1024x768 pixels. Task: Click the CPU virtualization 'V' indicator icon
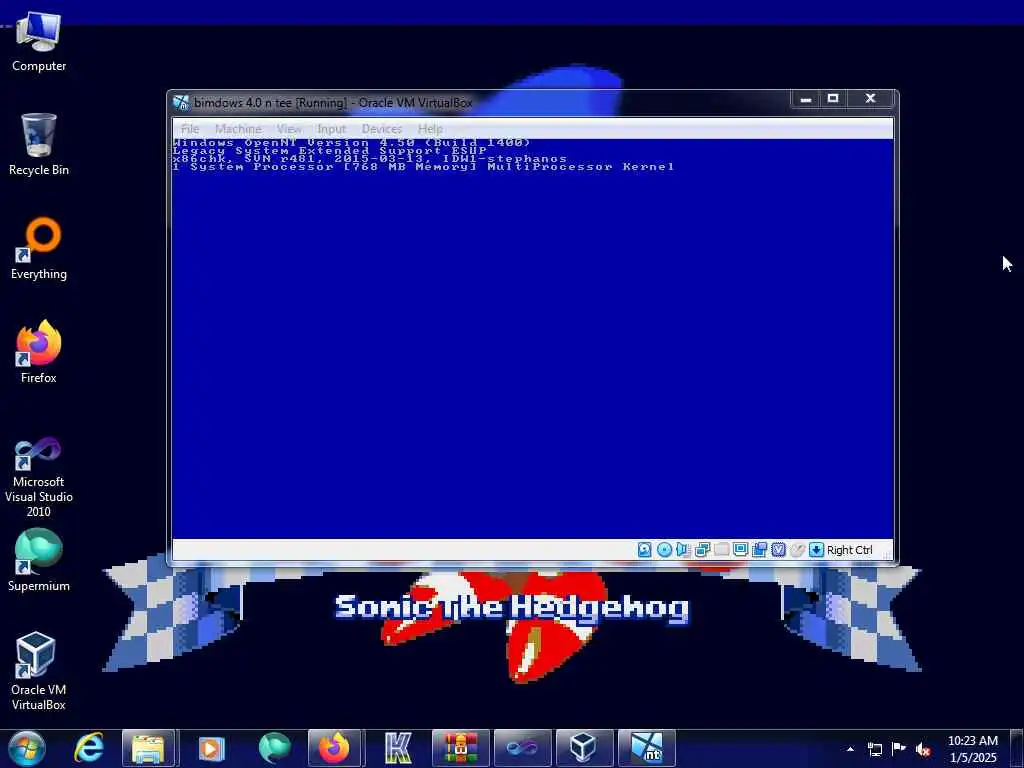tap(778, 550)
